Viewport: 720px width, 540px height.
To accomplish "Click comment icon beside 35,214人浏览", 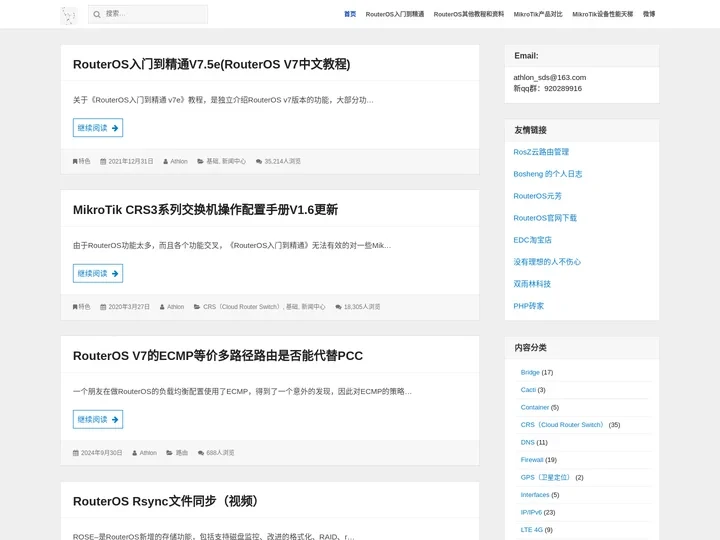I will pyautogui.click(x=259, y=162).
